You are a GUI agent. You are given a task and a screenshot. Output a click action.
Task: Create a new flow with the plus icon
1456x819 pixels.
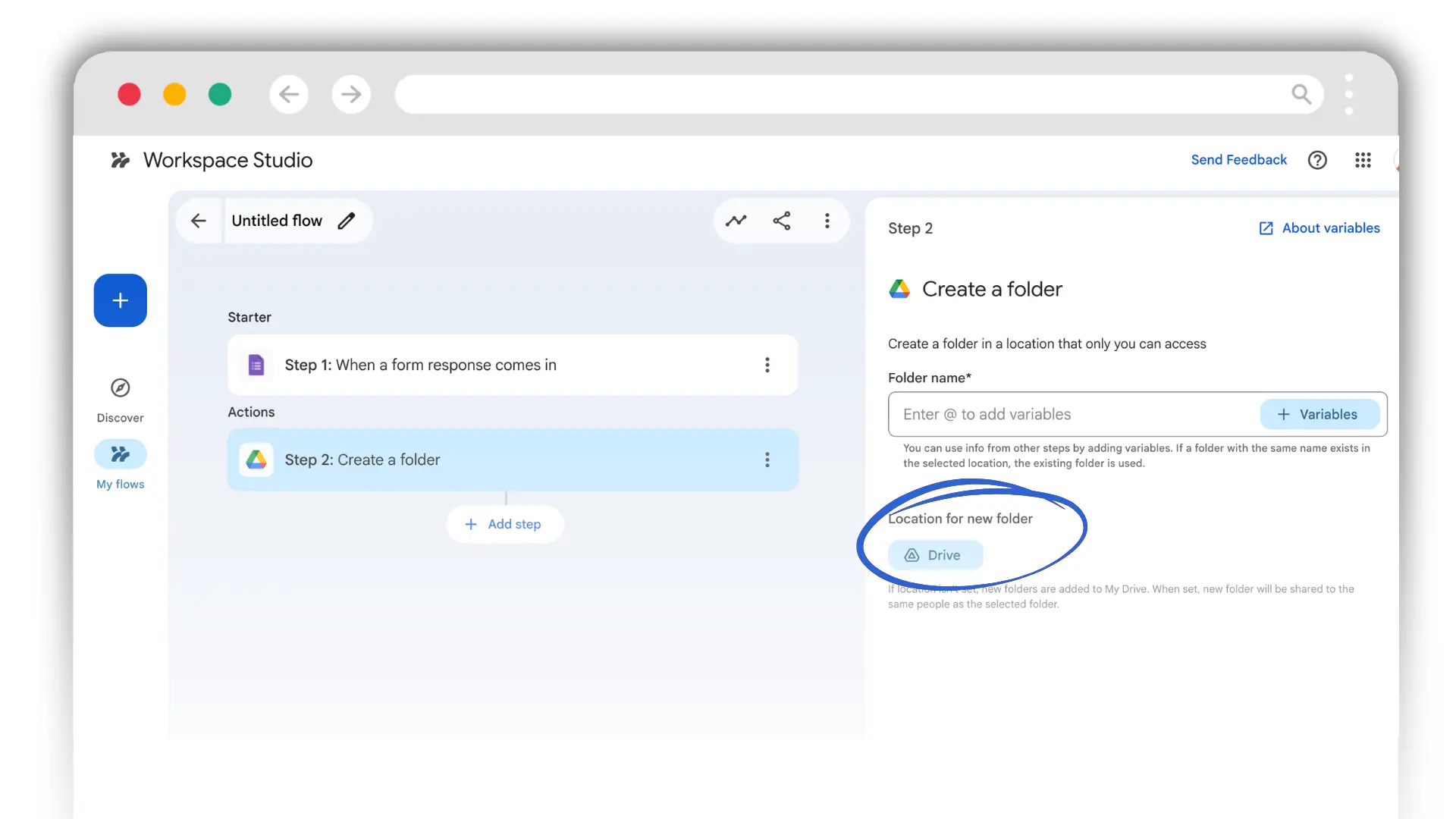coord(120,300)
